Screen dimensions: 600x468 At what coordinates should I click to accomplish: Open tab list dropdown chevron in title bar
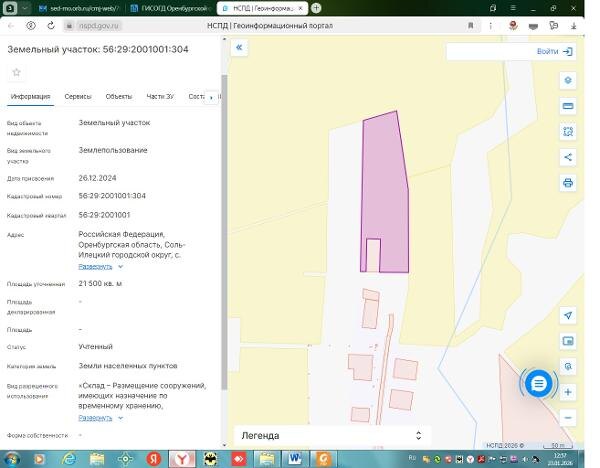(25, 8)
